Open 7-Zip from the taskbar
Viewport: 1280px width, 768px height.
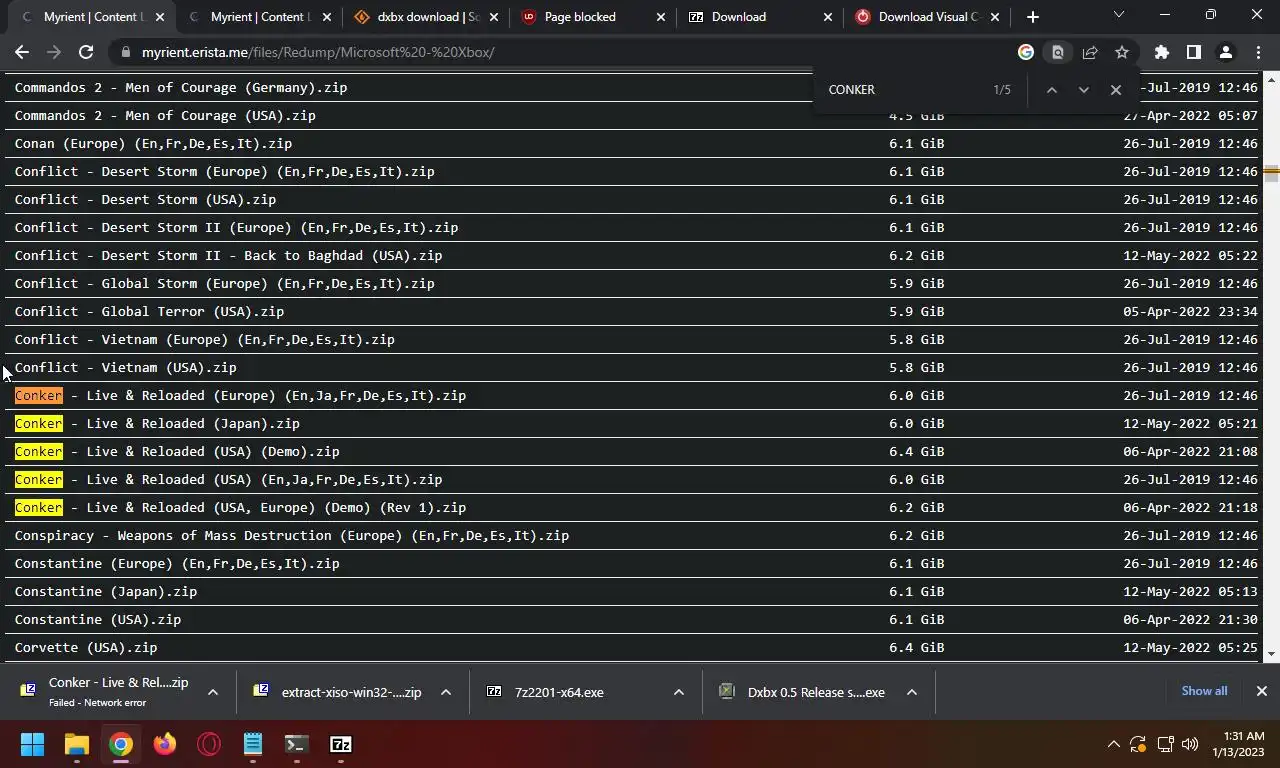pos(341,744)
